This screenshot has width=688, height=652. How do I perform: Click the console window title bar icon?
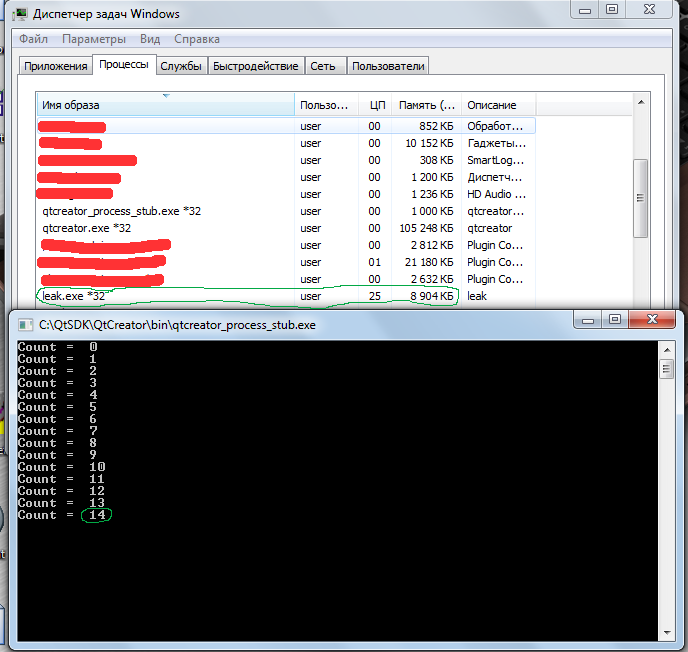(x=24, y=324)
